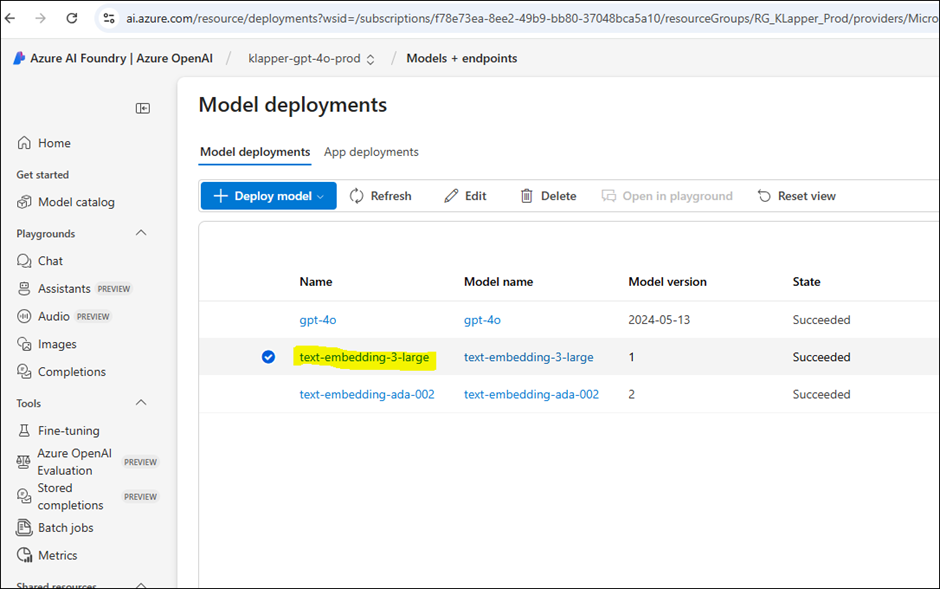Click the Reset view icon
Image resolution: width=940 pixels, height=589 pixels.
[x=765, y=196]
